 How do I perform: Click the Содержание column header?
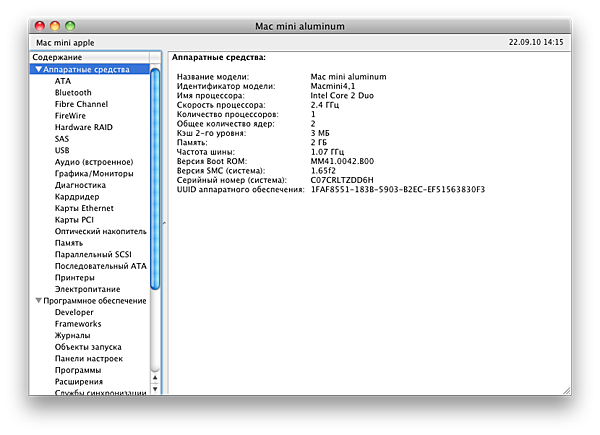pyautogui.click(x=90, y=57)
